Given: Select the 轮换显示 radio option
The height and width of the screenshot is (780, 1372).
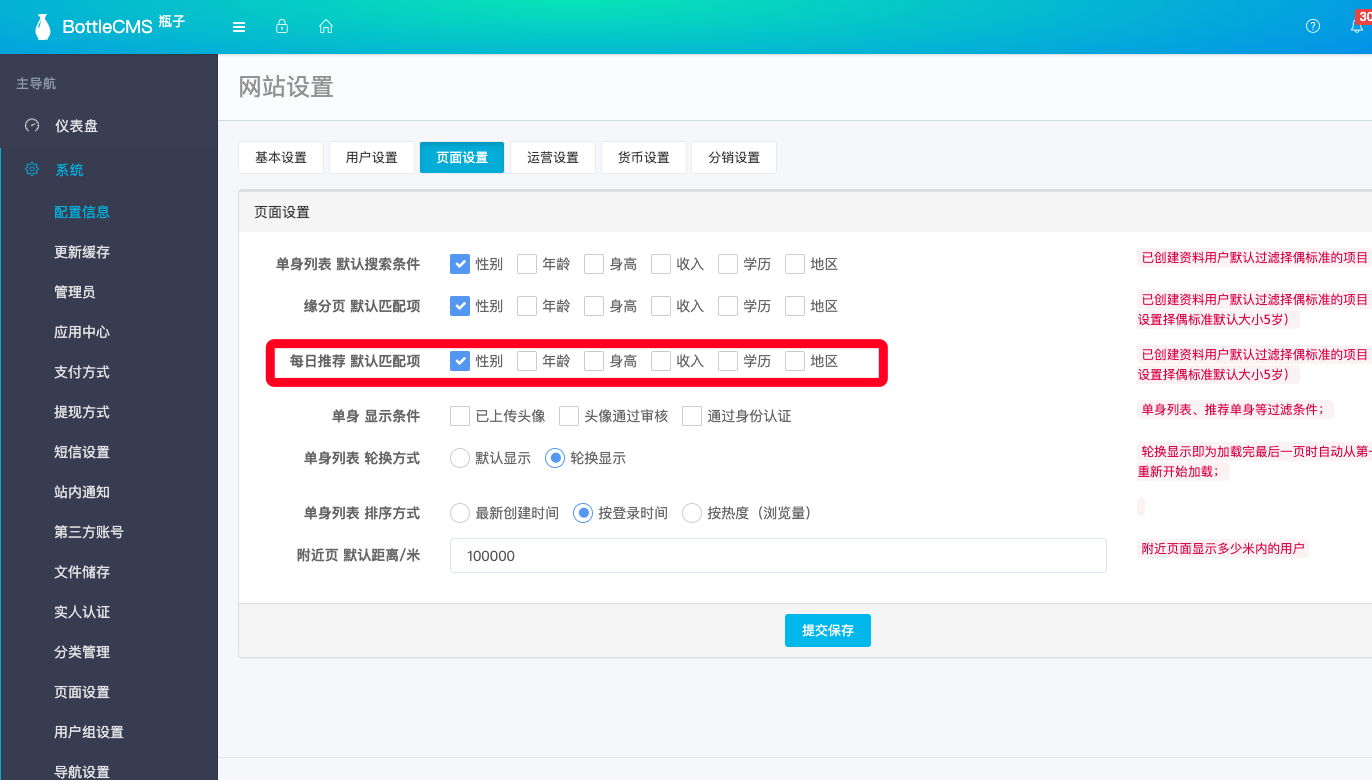Looking at the screenshot, I should coord(555,458).
